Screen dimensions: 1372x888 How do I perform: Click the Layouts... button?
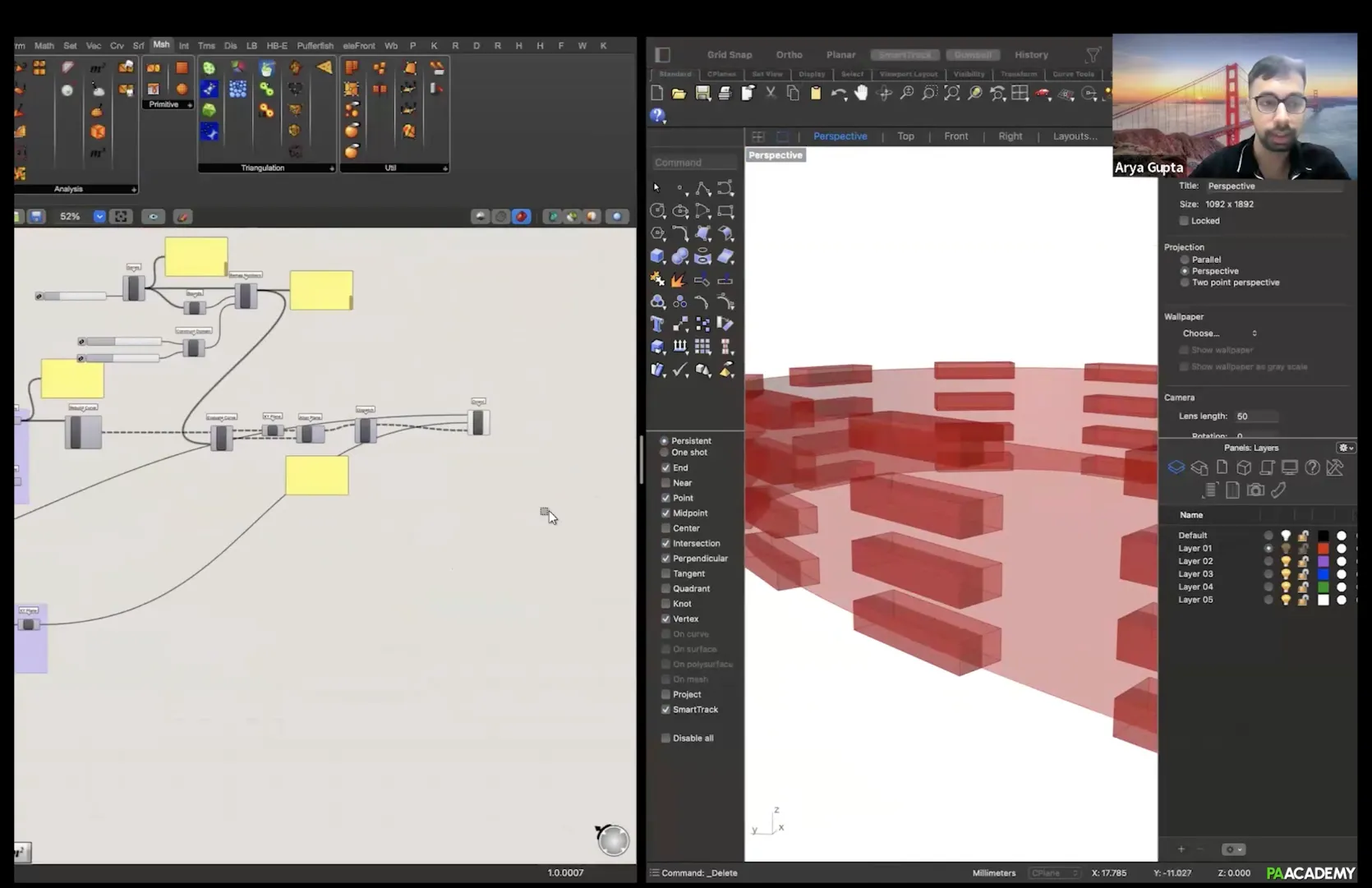tap(1075, 136)
